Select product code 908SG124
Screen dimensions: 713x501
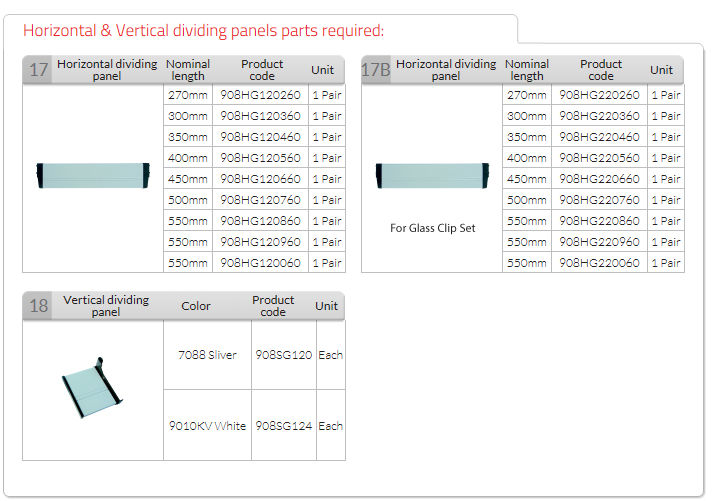284,426
